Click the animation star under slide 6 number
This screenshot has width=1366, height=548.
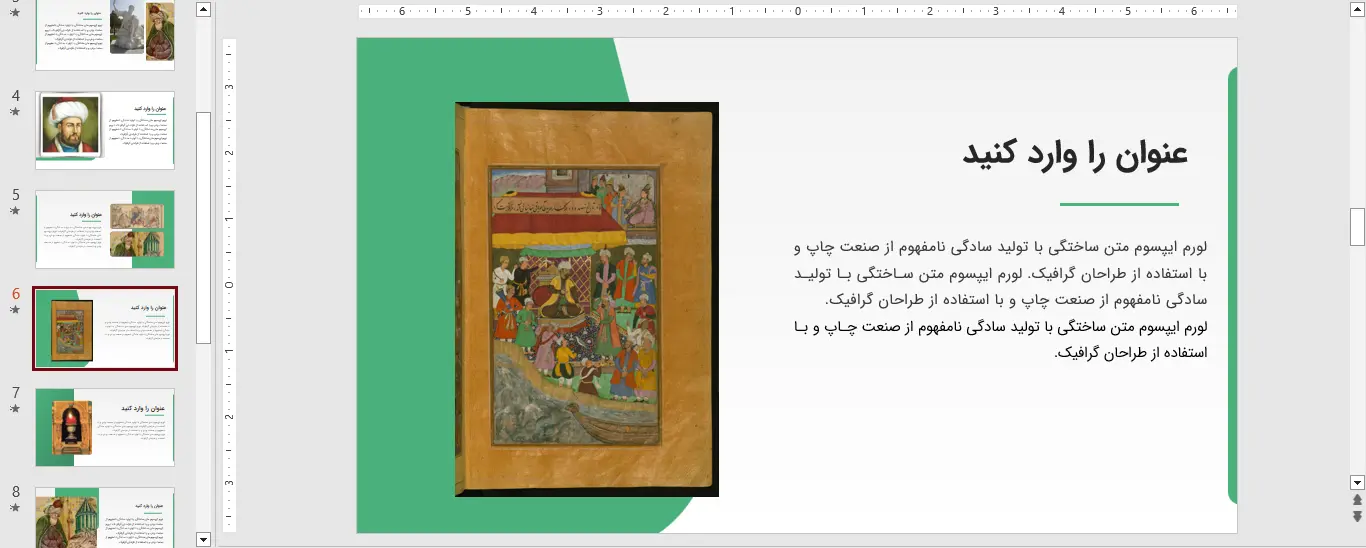[15, 310]
